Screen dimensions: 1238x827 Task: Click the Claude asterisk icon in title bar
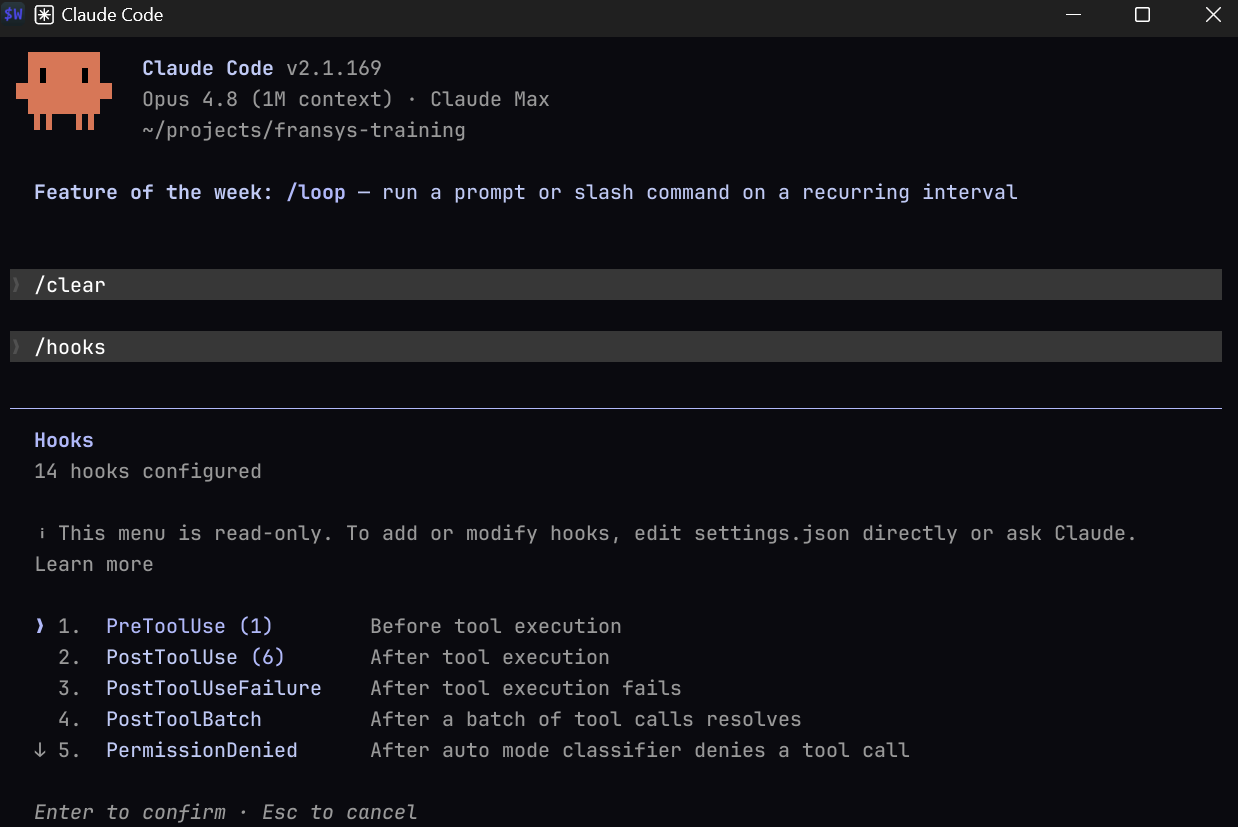(x=44, y=15)
